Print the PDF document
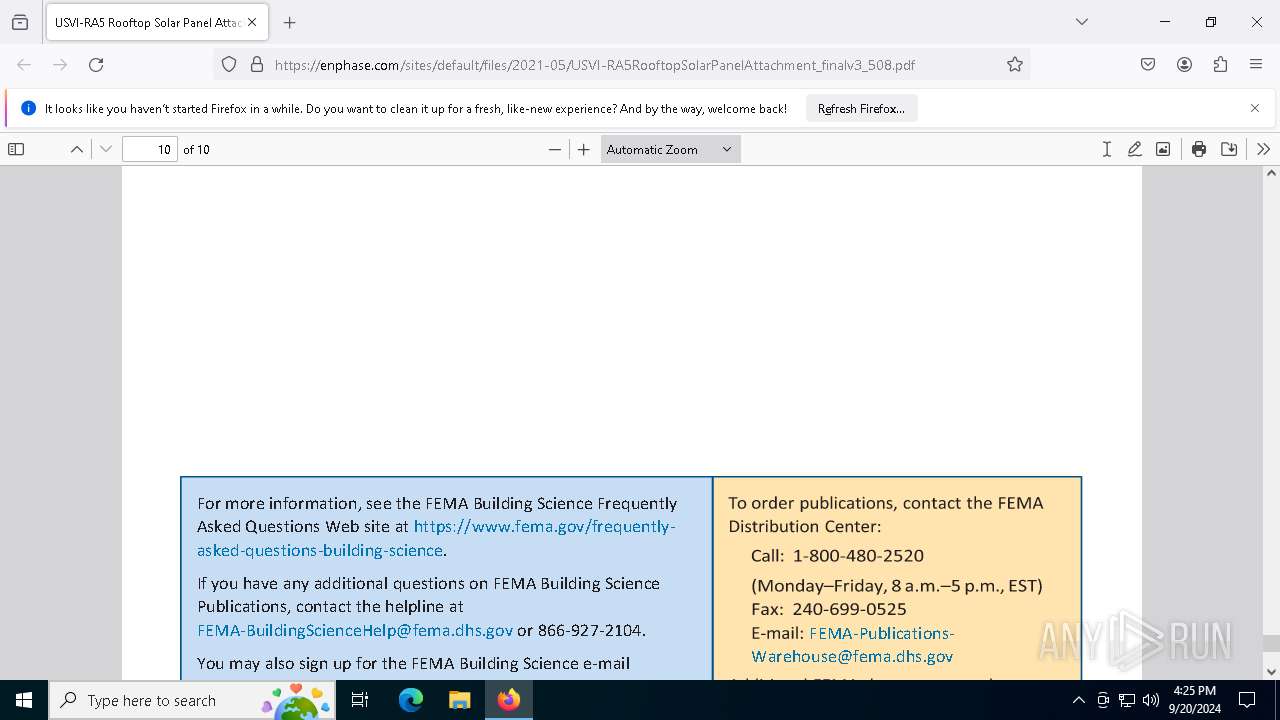This screenshot has height=720, width=1280. tap(1199, 149)
